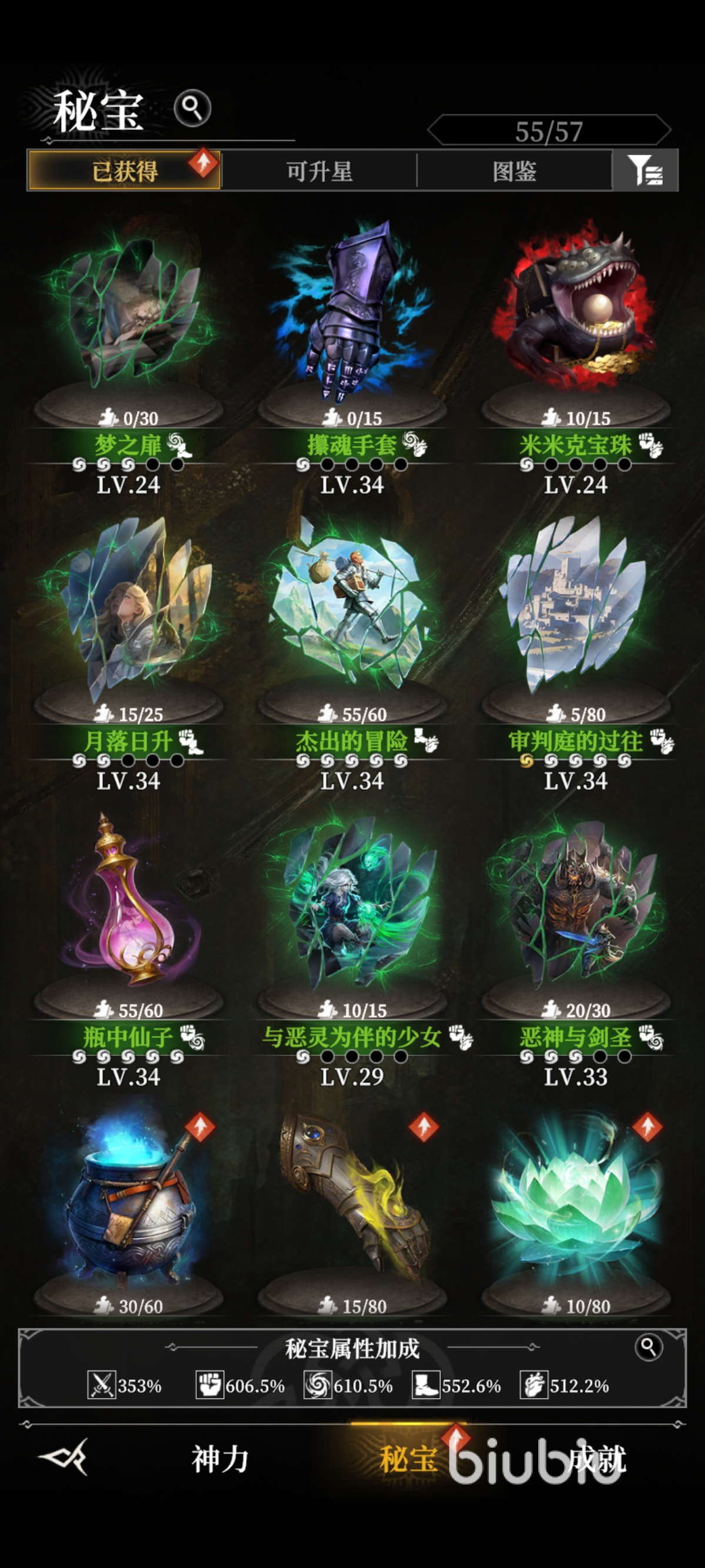Tap the swirl attribute icon 610.5%
The height and width of the screenshot is (1568, 705).
(318, 1385)
